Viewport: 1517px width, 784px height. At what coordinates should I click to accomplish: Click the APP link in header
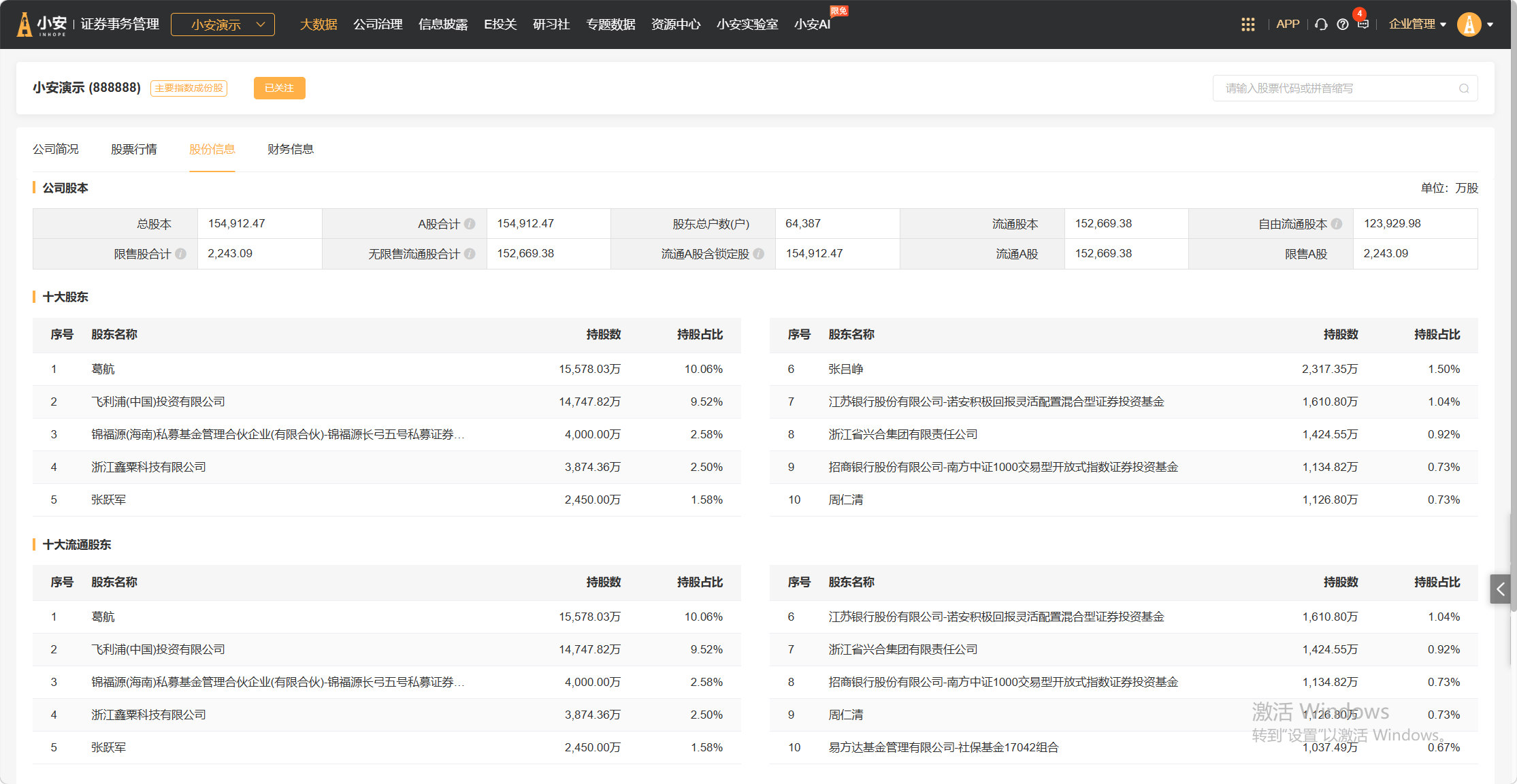1287,24
